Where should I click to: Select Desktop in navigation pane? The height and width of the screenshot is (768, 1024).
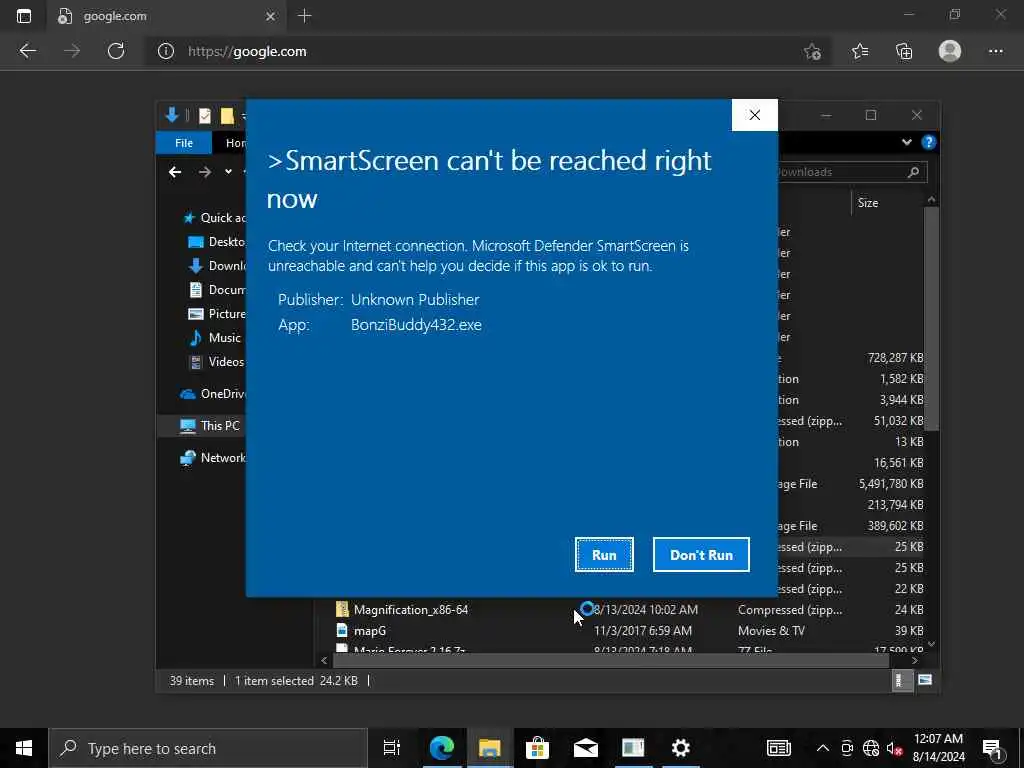tap(216, 242)
